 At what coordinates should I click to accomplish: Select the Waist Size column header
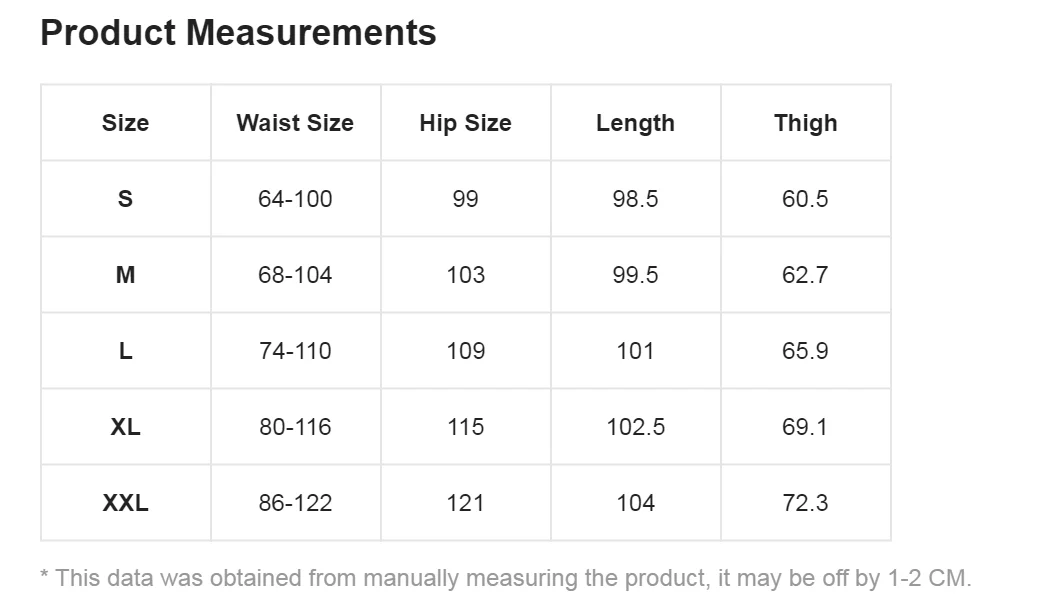(x=295, y=123)
